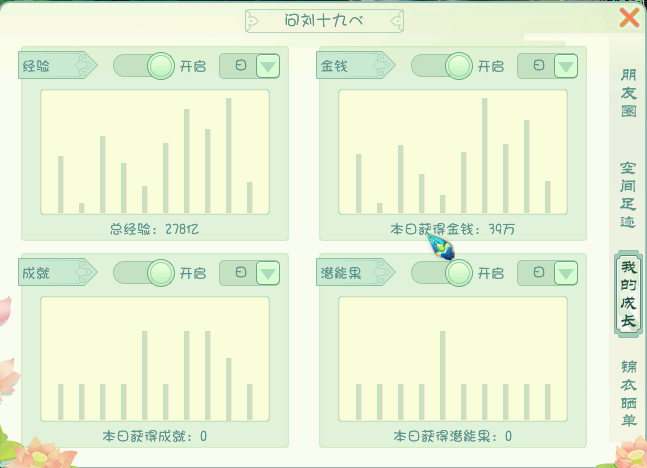Toggle the 经验 开启 switch

(x=145, y=66)
